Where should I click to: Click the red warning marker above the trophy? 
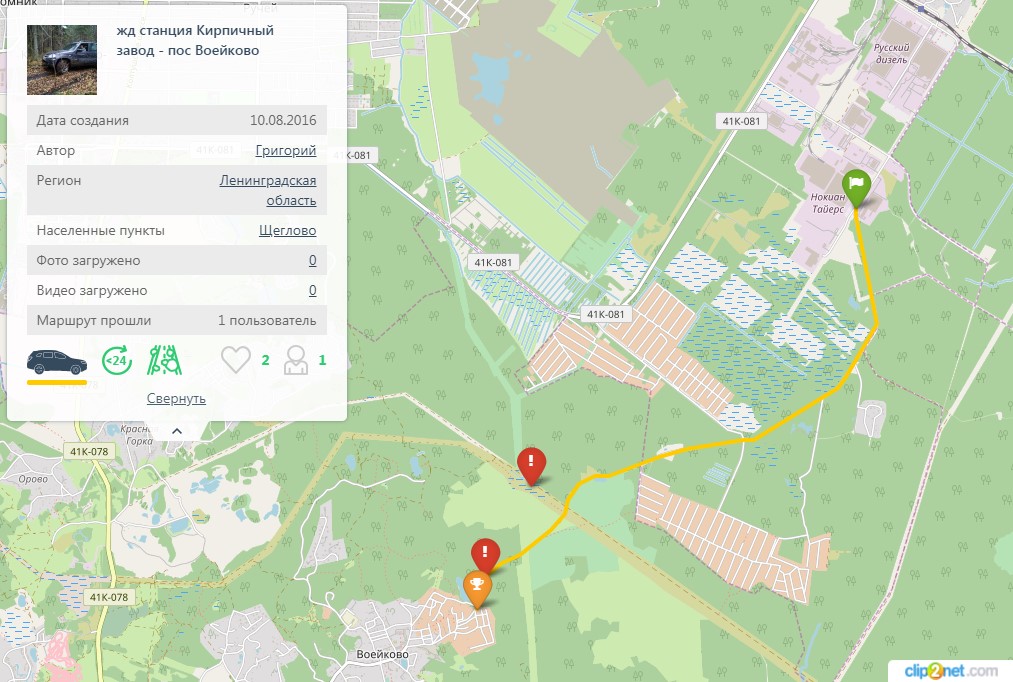click(x=485, y=556)
